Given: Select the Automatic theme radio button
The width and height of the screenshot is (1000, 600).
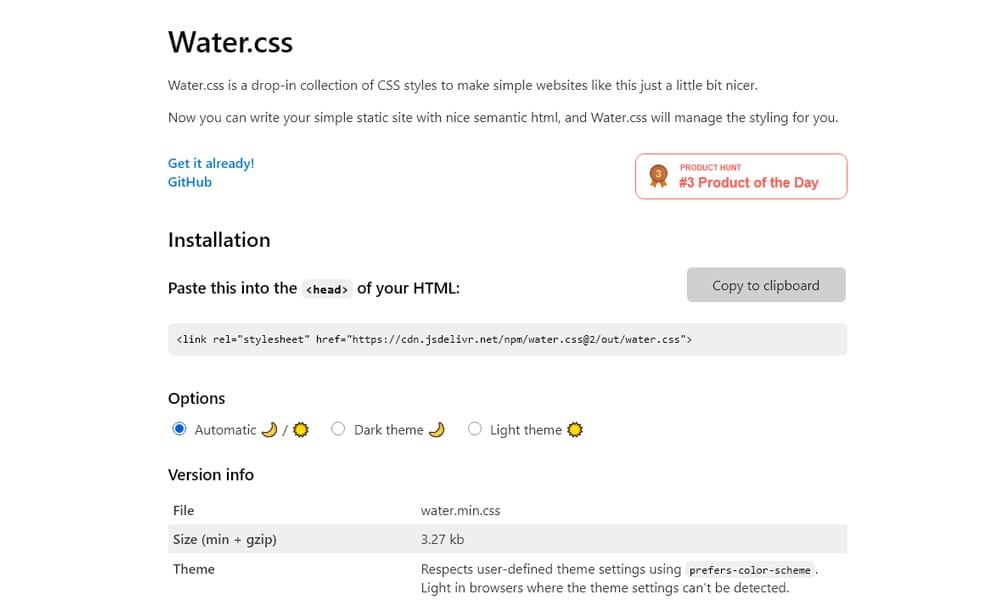Looking at the screenshot, I should [x=179, y=428].
